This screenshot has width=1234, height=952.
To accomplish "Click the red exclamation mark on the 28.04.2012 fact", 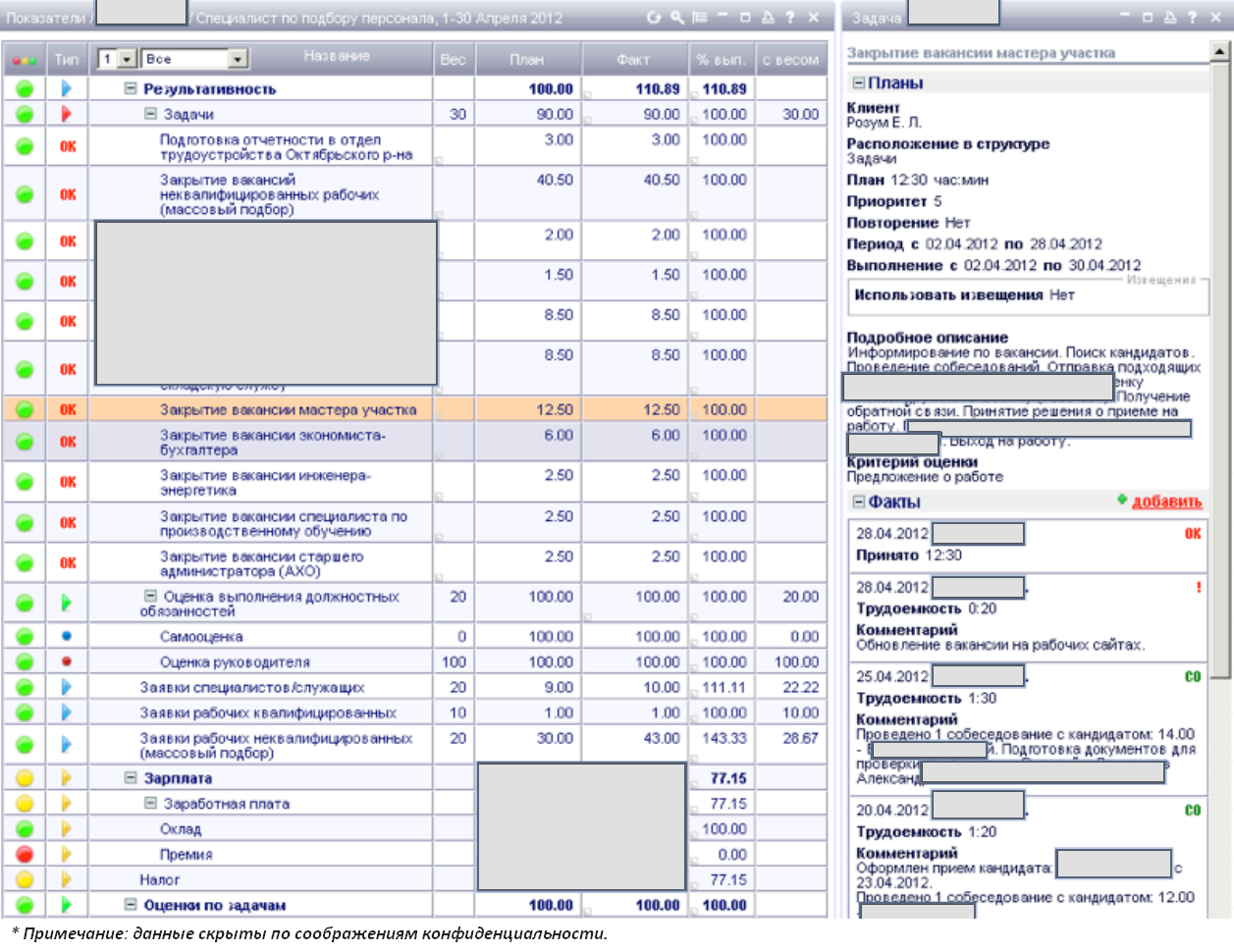I will (x=1199, y=588).
